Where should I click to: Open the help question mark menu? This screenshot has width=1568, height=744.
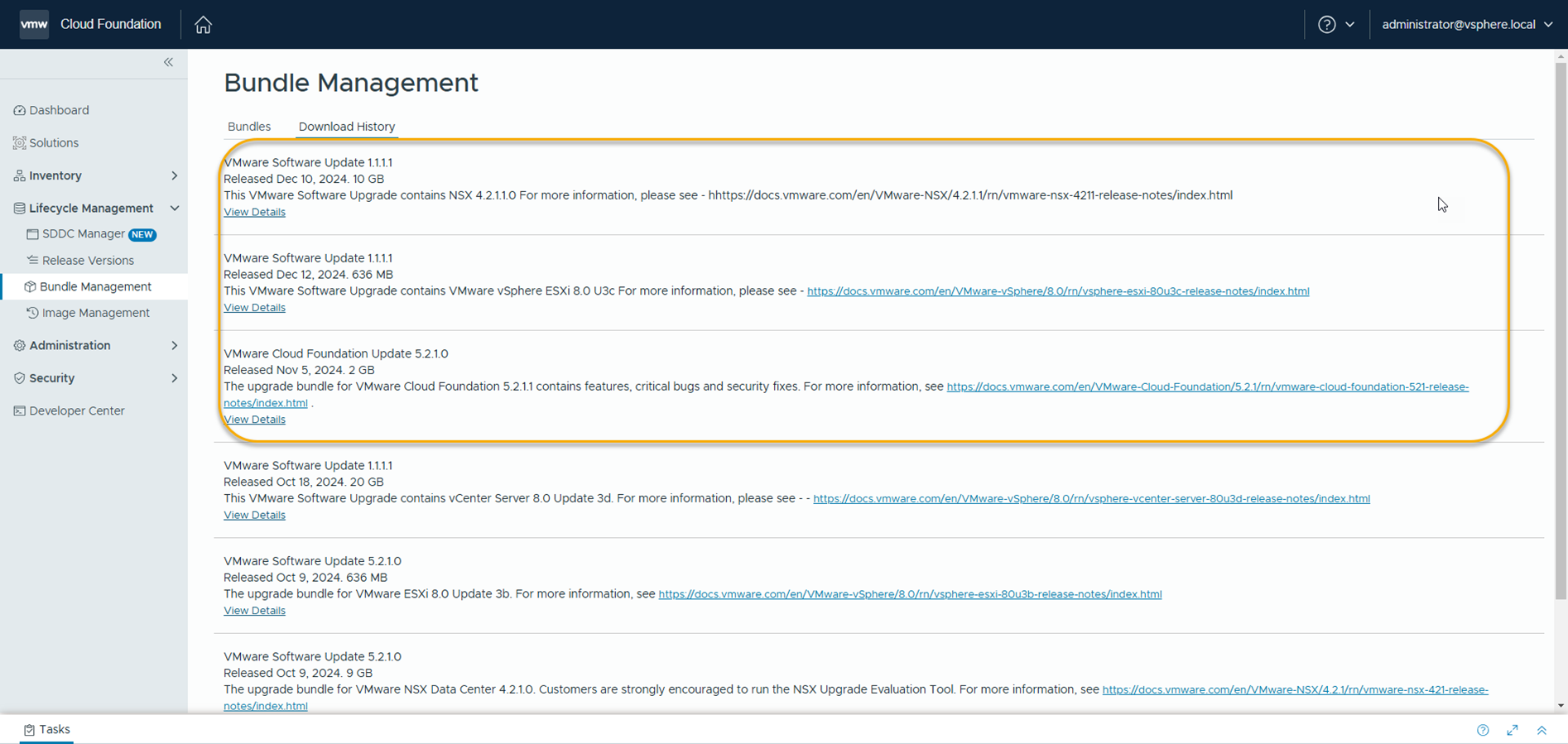pyautogui.click(x=1335, y=25)
